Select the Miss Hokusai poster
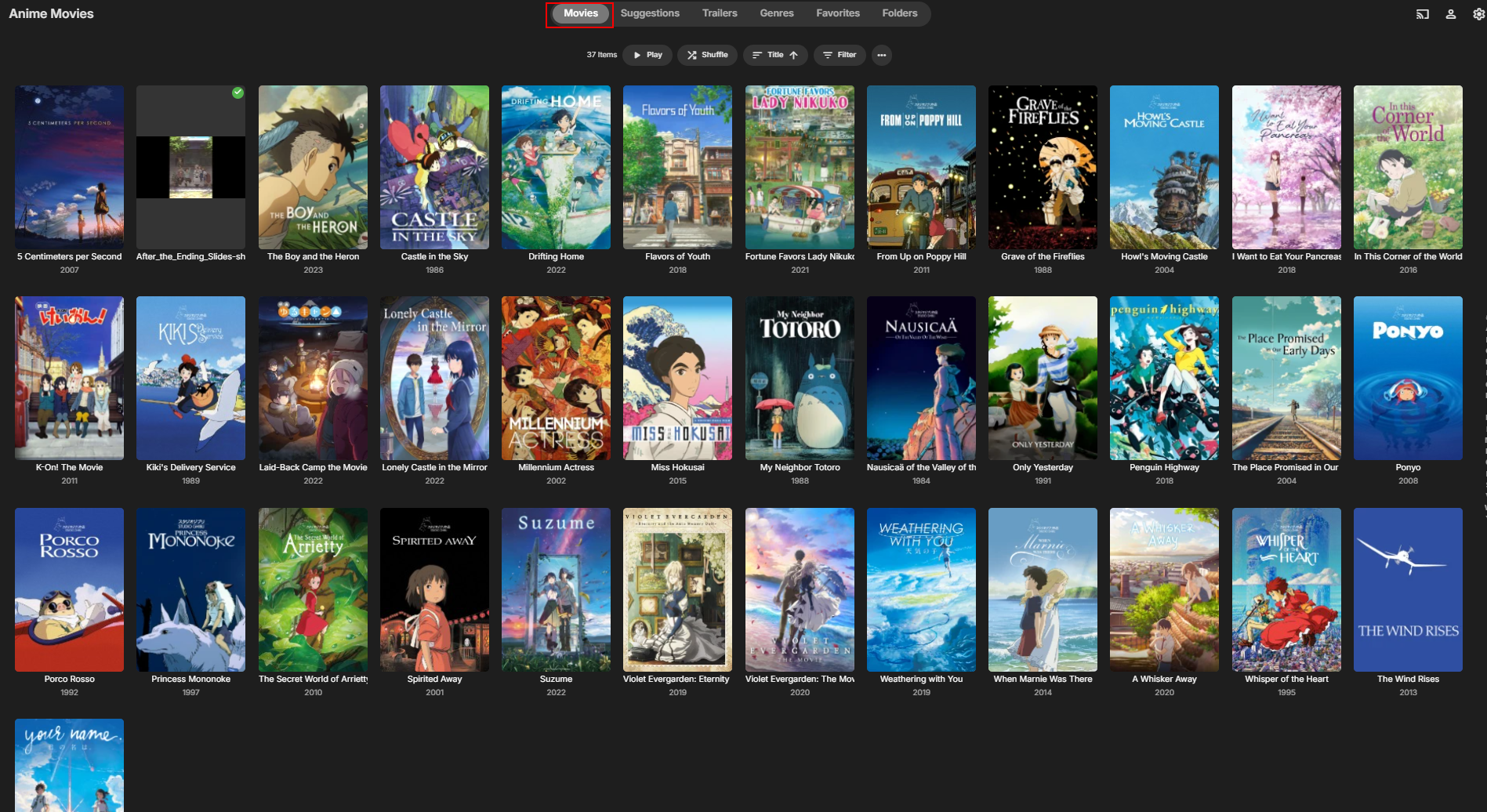This screenshot has width=1487, height=812. point(677,378)
